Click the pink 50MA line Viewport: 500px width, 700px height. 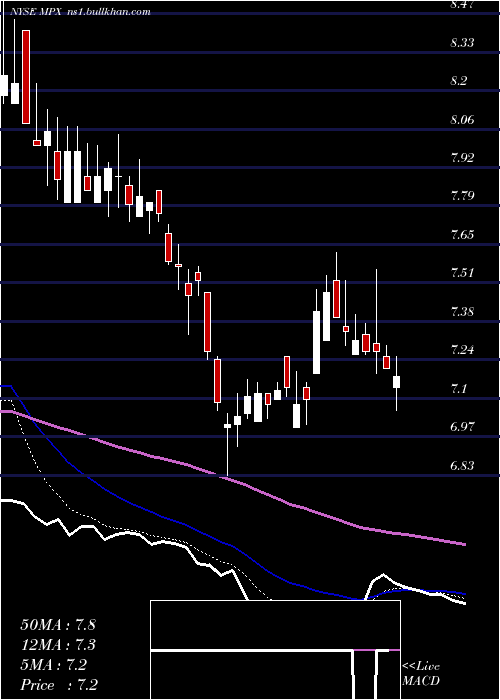(232, 480)
